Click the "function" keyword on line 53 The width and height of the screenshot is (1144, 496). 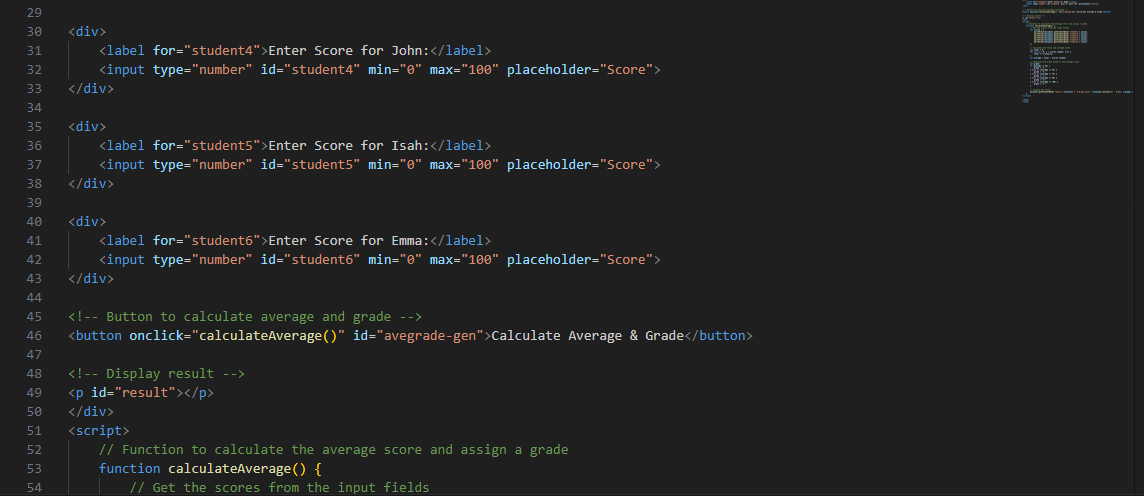(x=130, y=468)
